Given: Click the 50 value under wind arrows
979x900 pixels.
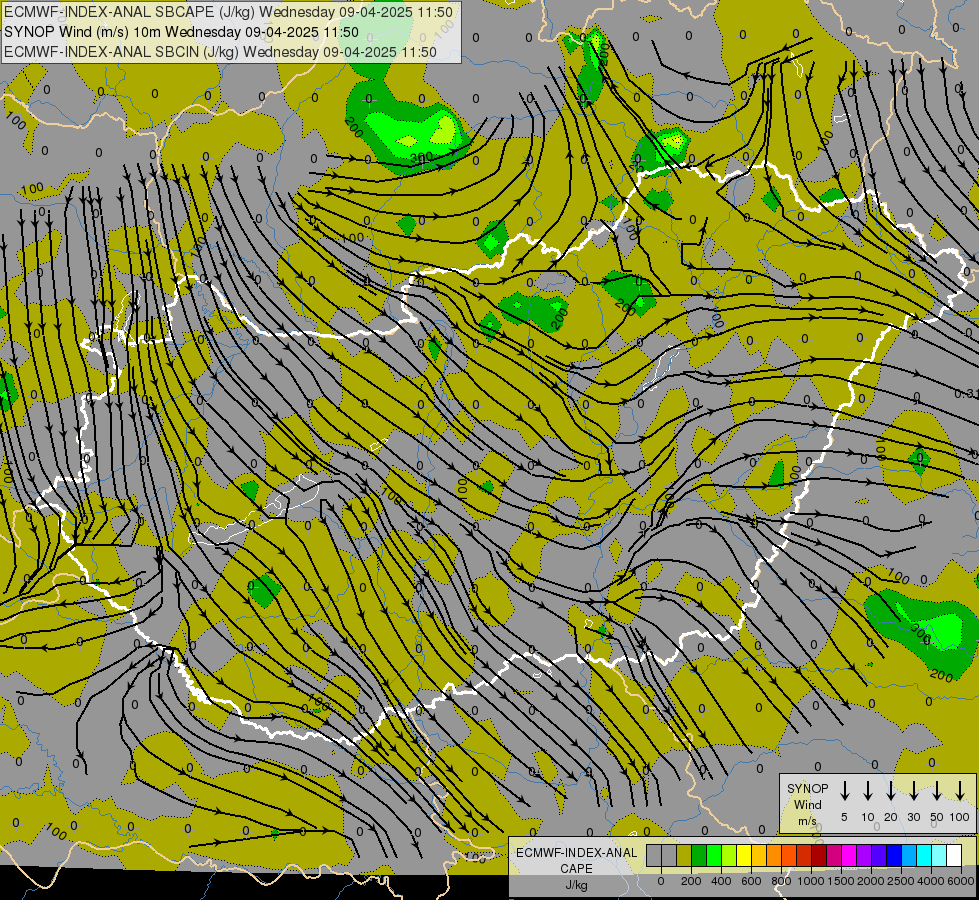Looking at the screenshot, I should pyautogui.click(x=937, y=817).
